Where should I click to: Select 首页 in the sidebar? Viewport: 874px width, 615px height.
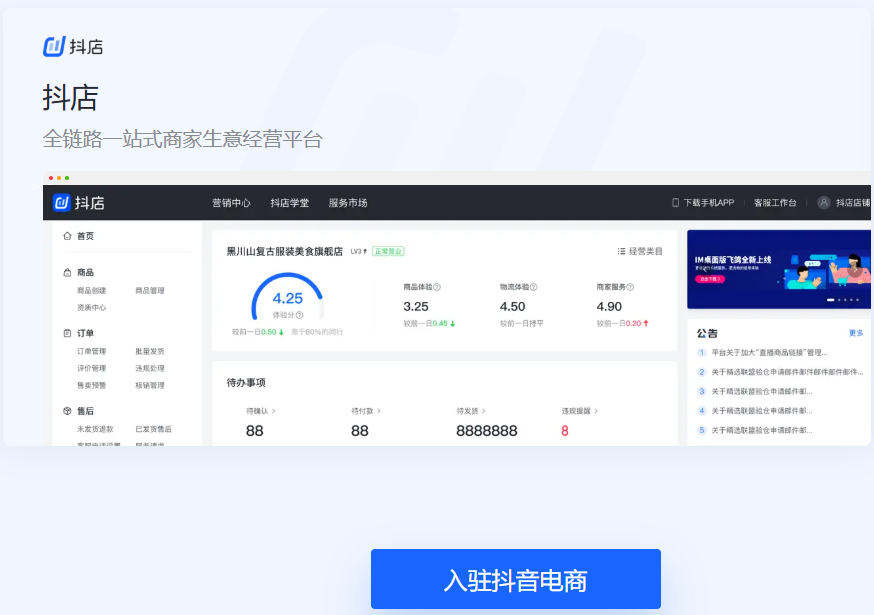(x=85, y=236)
